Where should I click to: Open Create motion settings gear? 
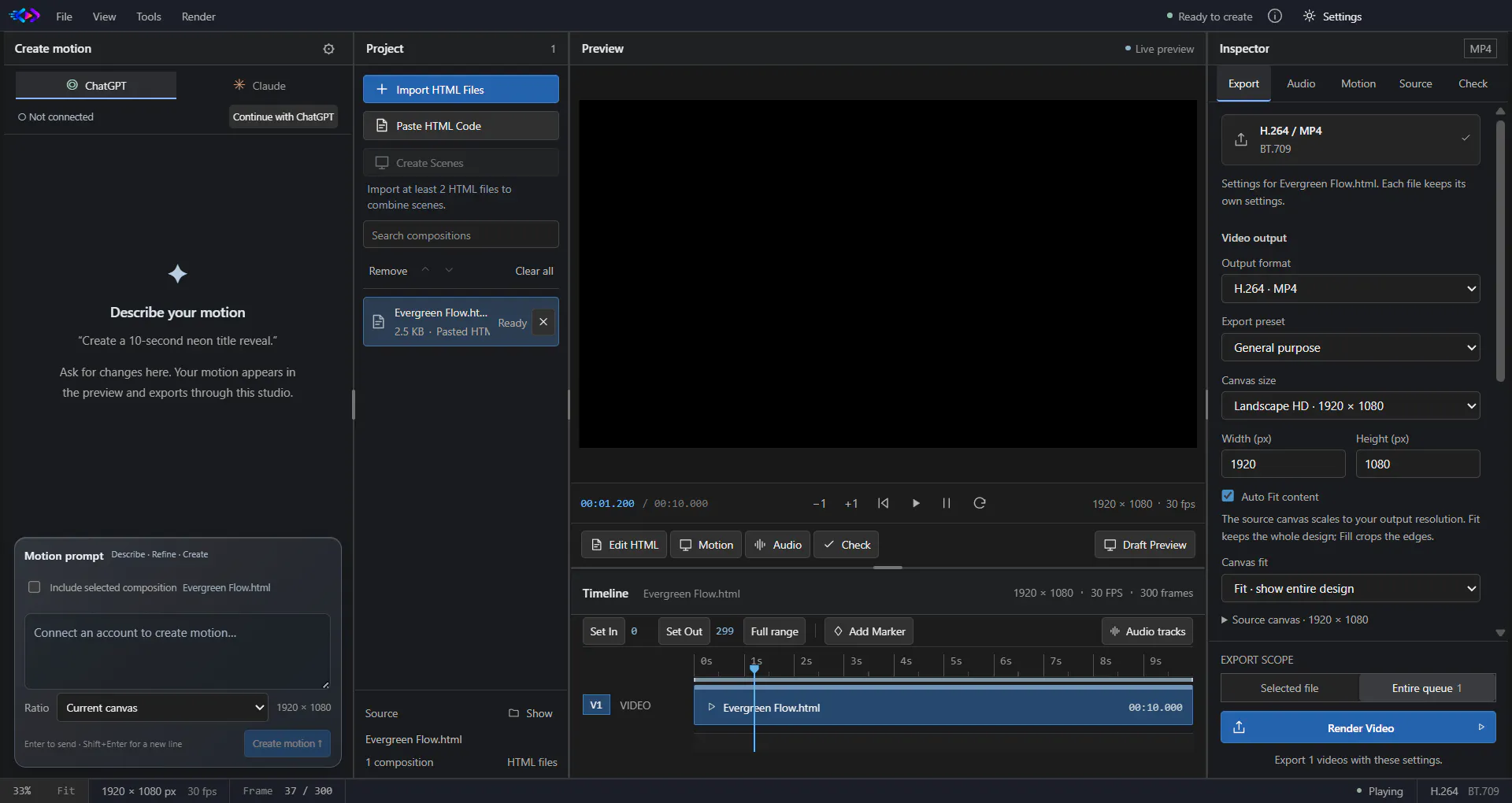[328, 49]
